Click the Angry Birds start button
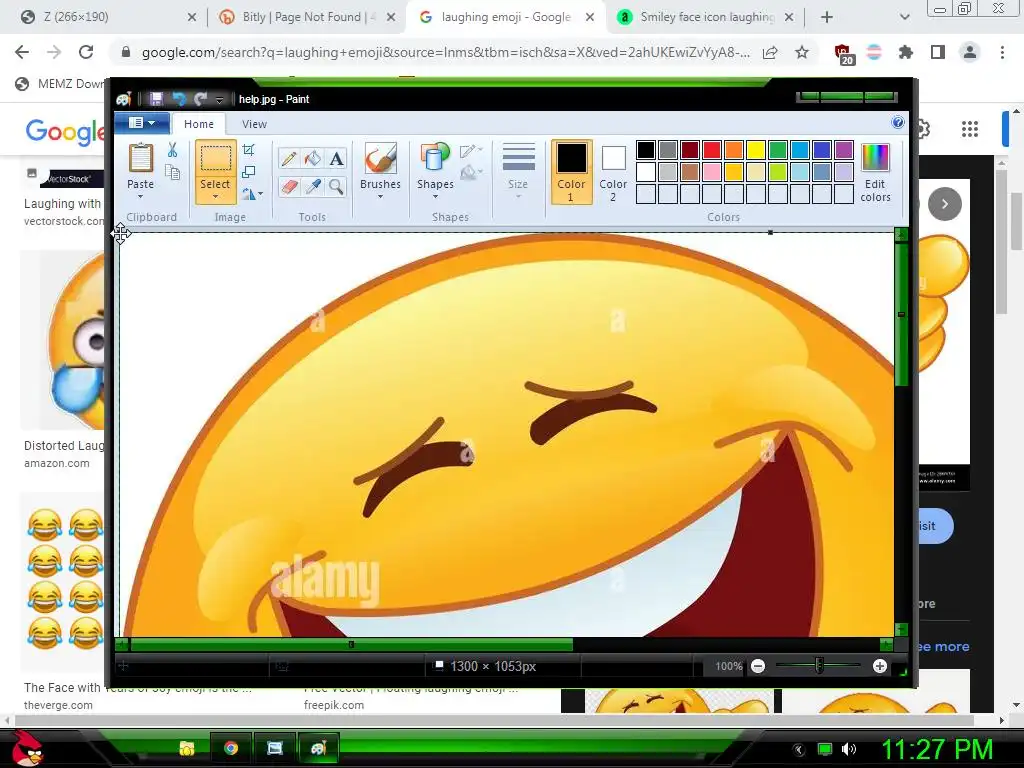The width and height of the screenshot is (1024, 768). (x=28, y=748)
